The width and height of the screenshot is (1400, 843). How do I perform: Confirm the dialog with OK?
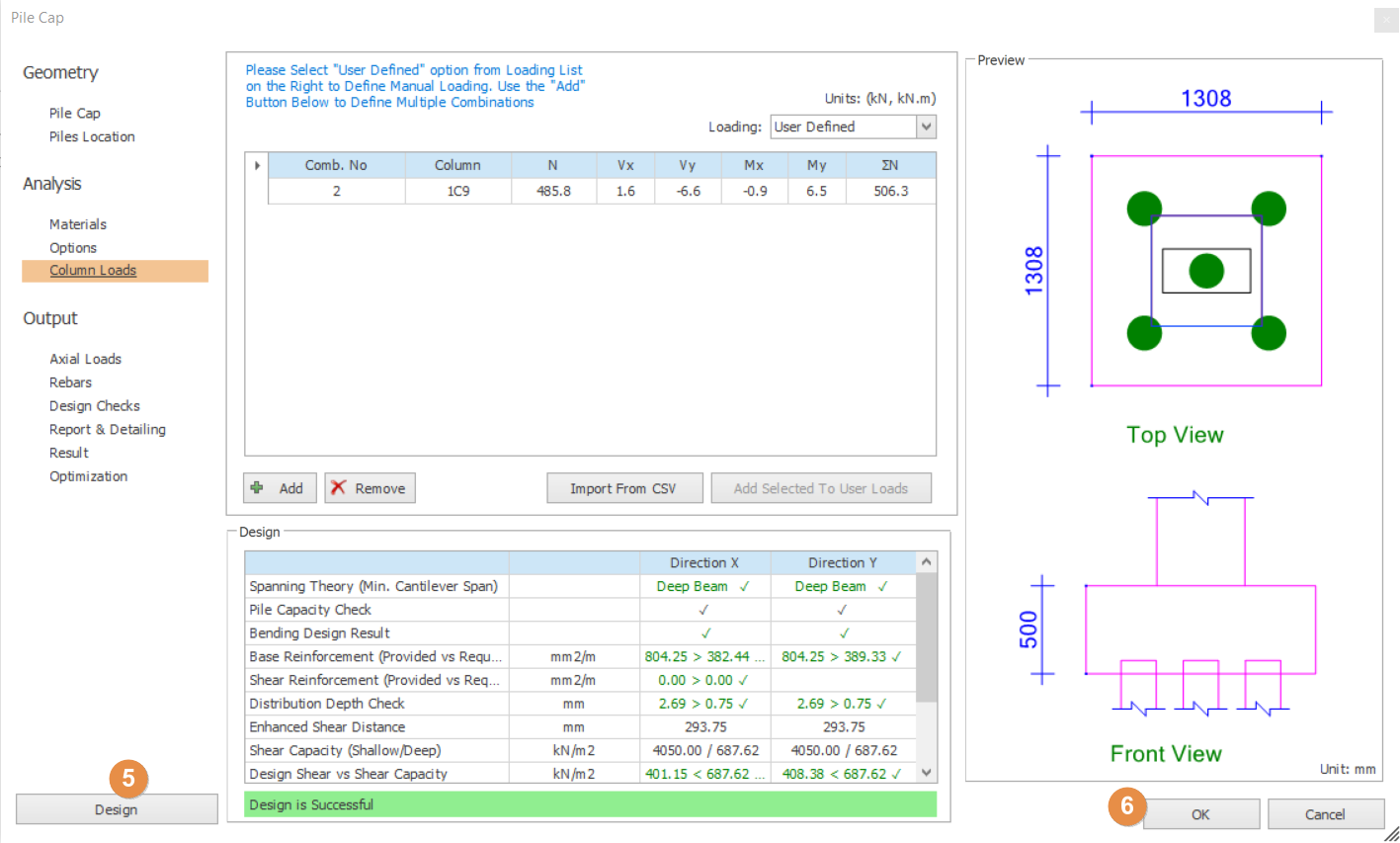click(x=1200, y=814)
